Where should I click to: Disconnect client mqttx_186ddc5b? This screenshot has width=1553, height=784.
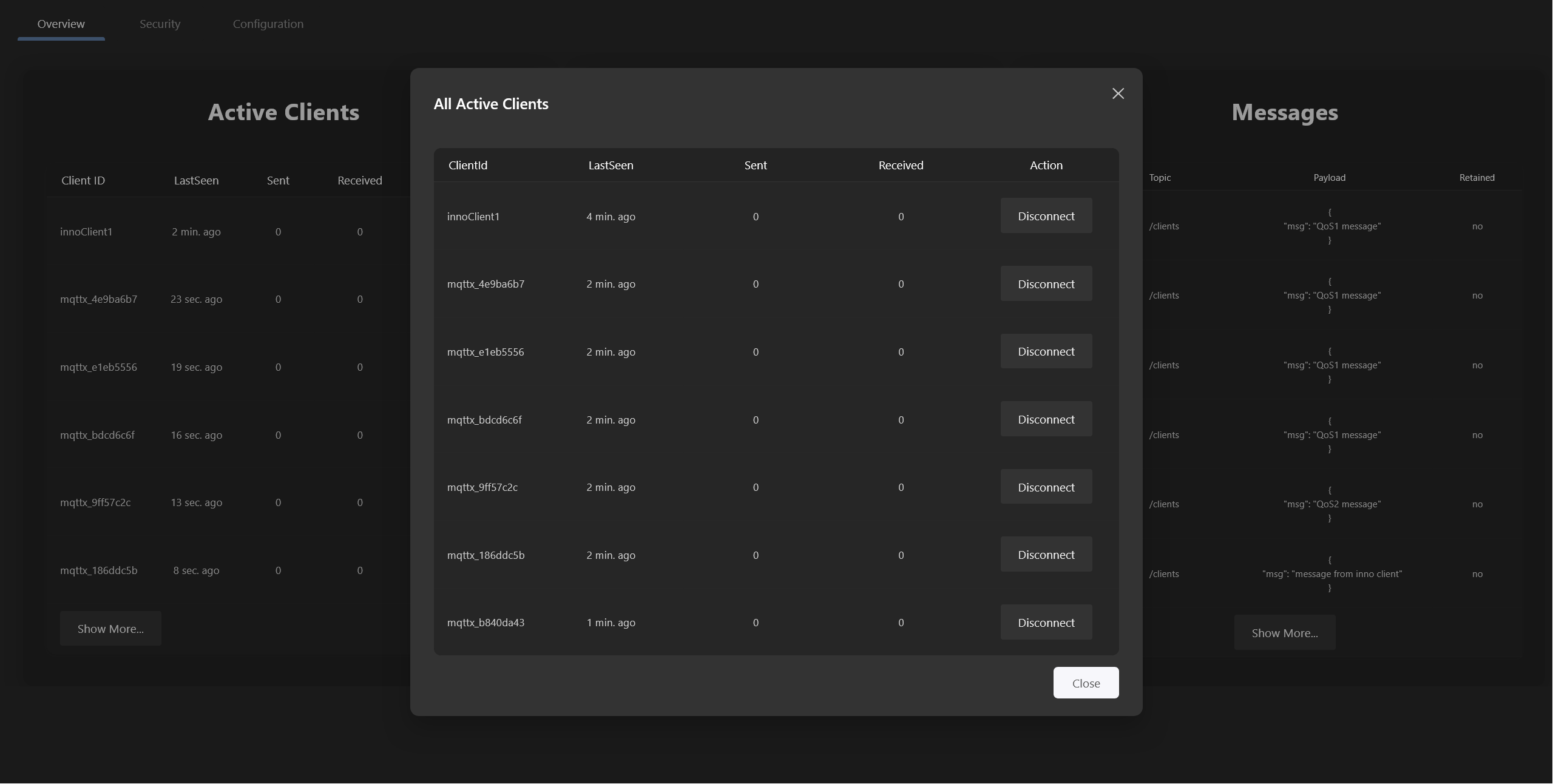[x=1046, y=555]
